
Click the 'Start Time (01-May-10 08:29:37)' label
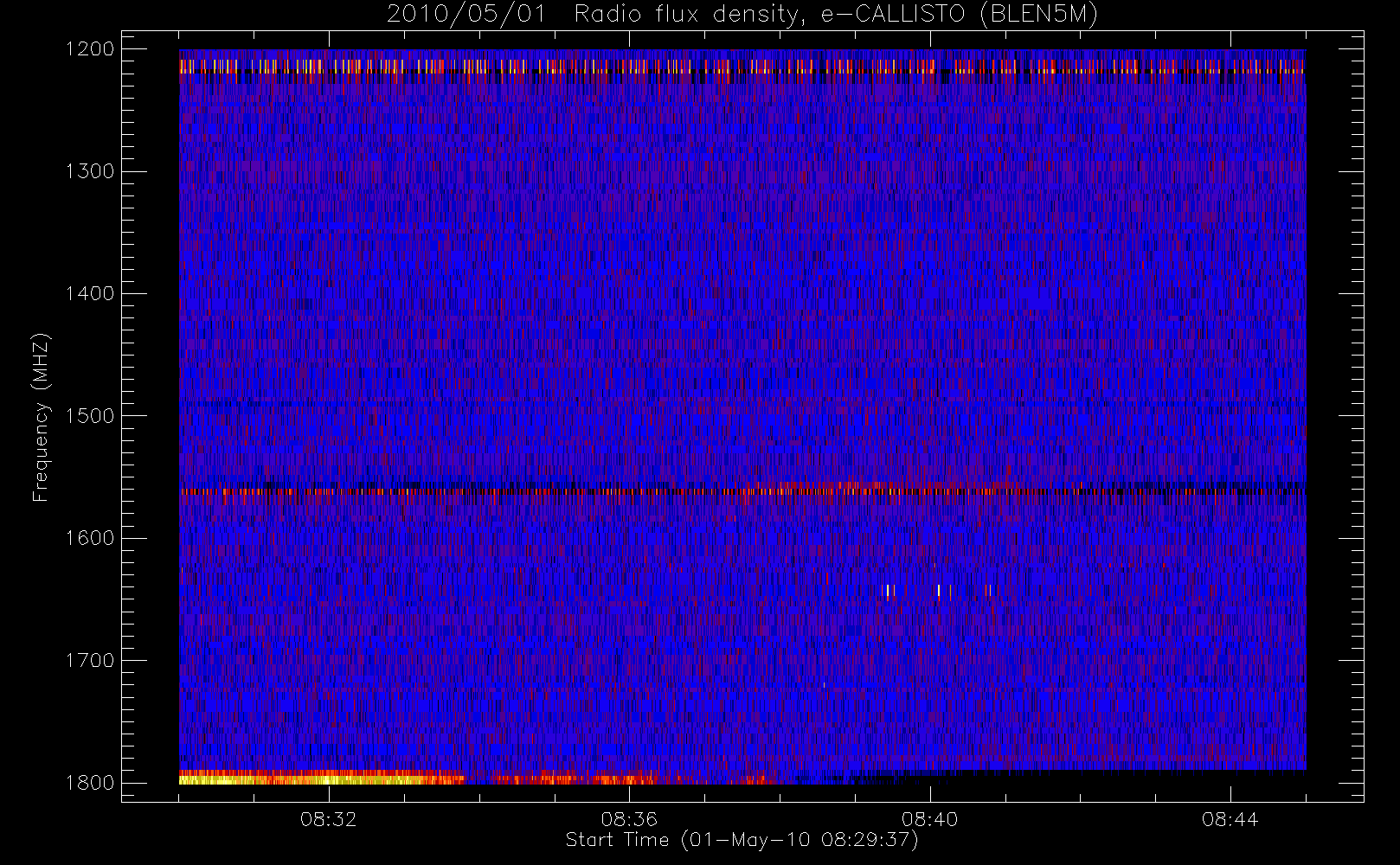pos(742,840)
